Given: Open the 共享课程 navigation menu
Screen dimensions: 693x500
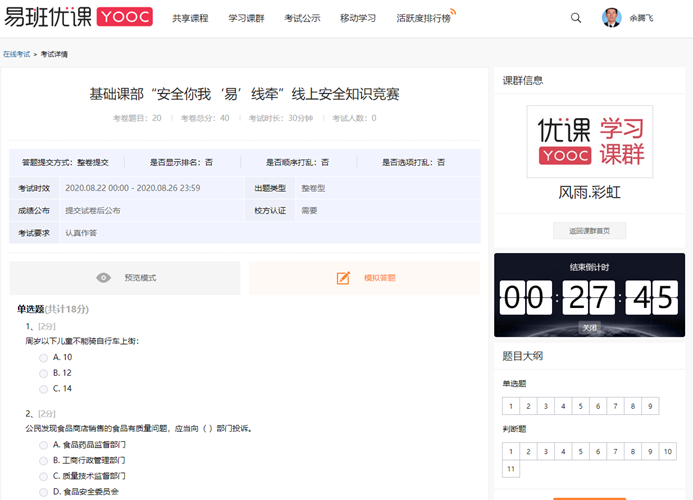Looking at the screenshot, I should pyautogui.click(x=190, y=18).
